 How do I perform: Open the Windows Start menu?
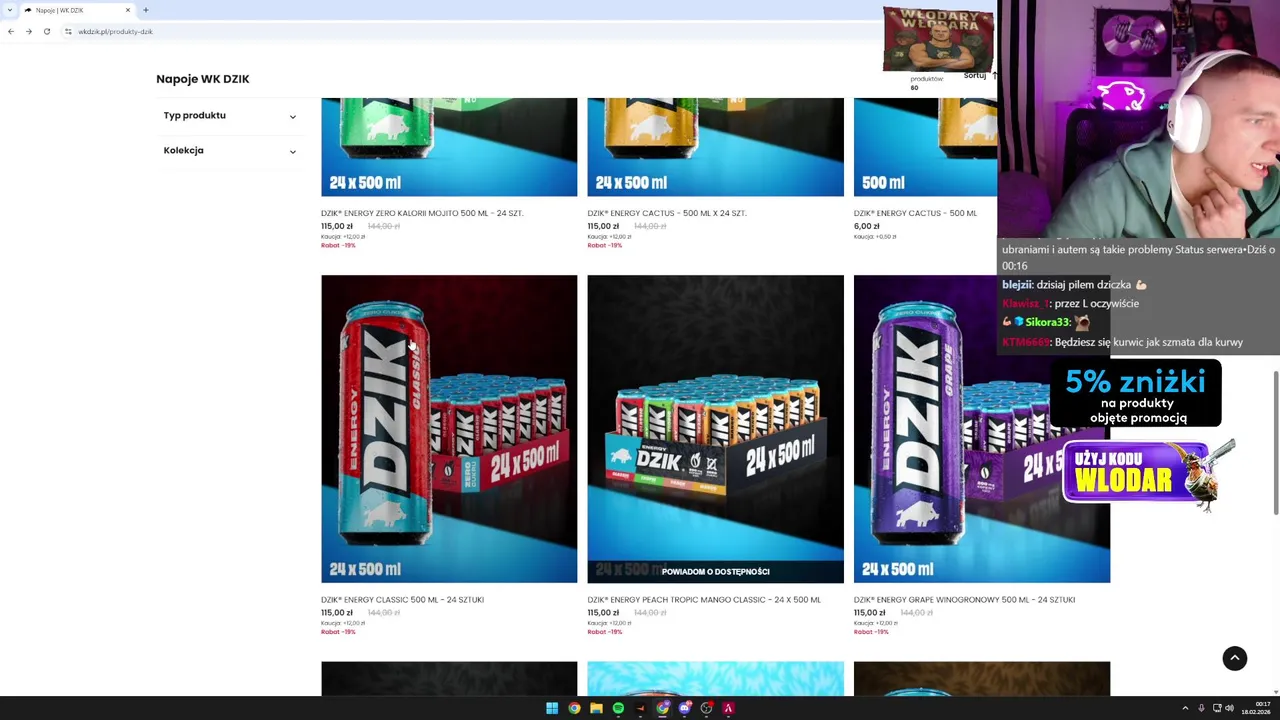(552, 708)
